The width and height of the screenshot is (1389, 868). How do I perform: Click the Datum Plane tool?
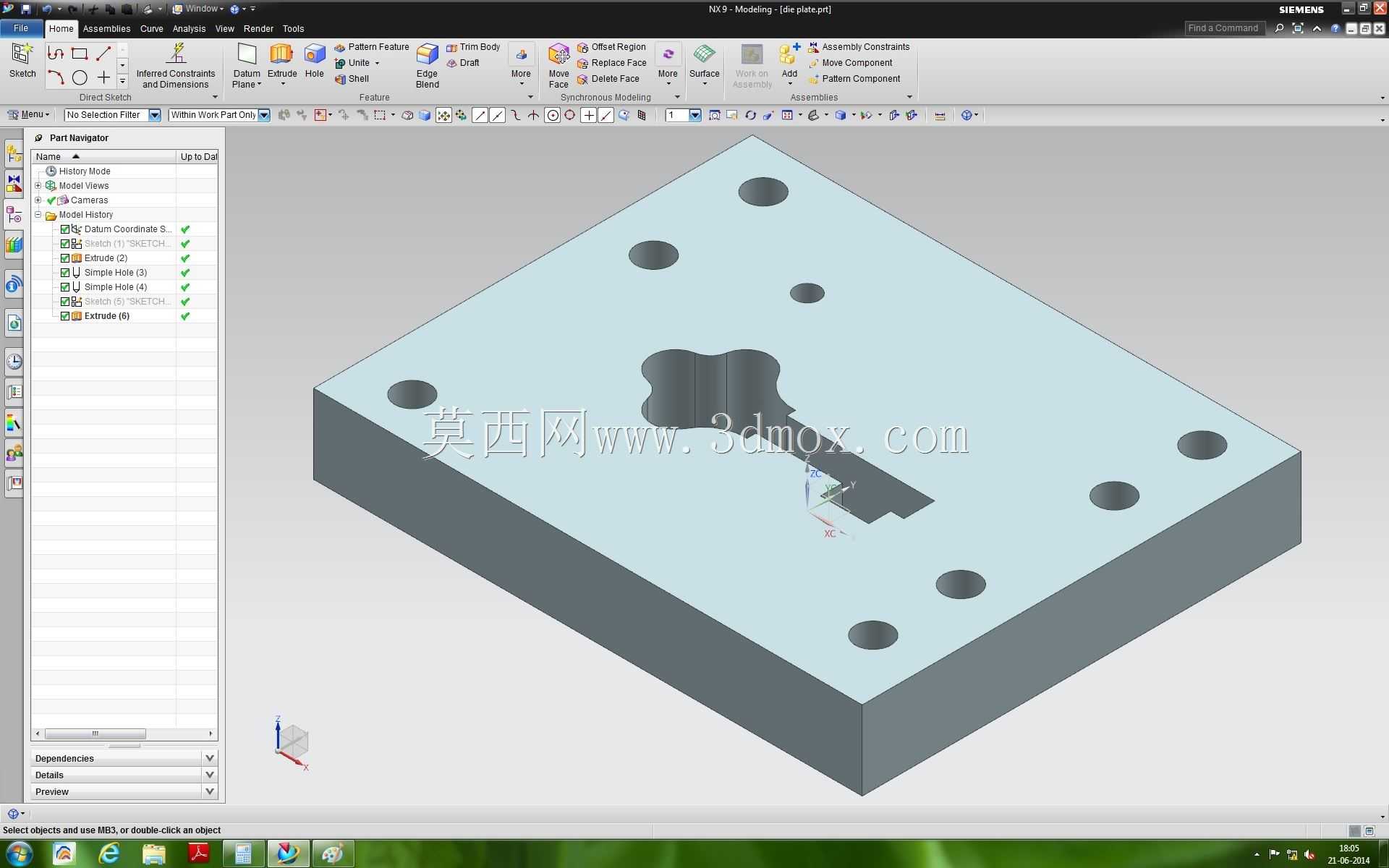(x=247, y=66)
